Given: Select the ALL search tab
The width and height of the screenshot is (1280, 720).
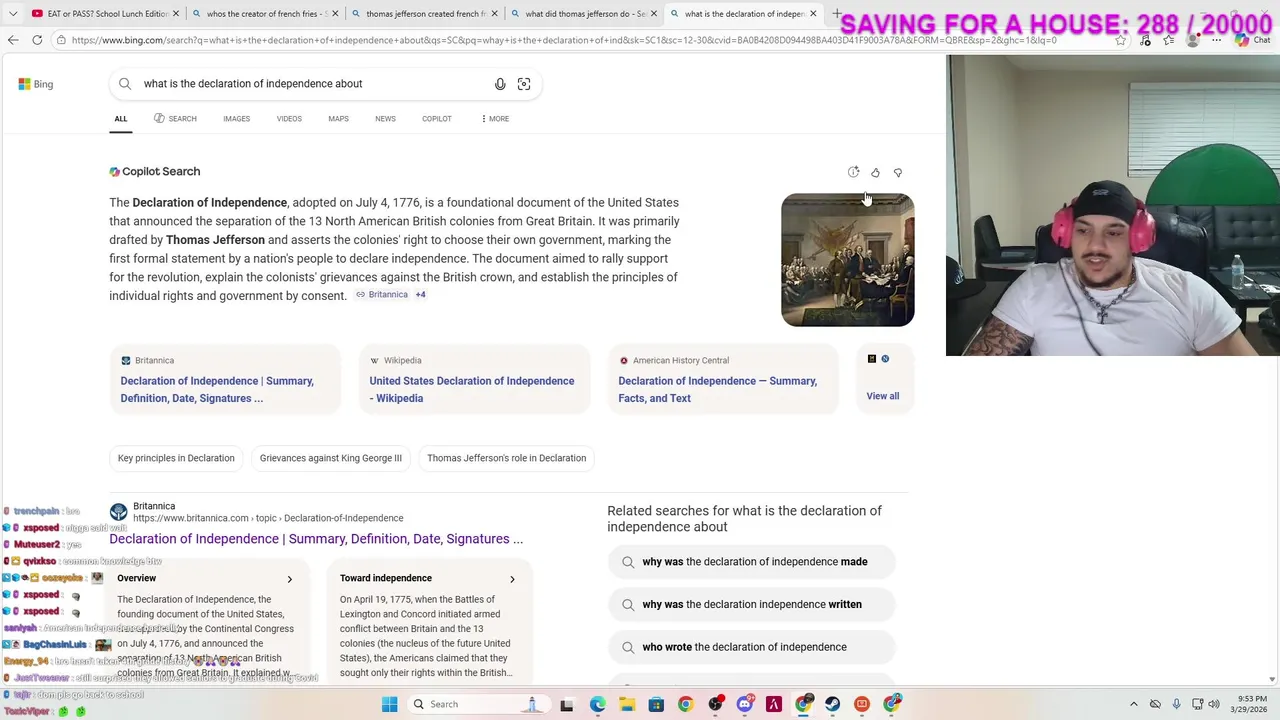Looking at the screenshot, I should pos(120,119).
